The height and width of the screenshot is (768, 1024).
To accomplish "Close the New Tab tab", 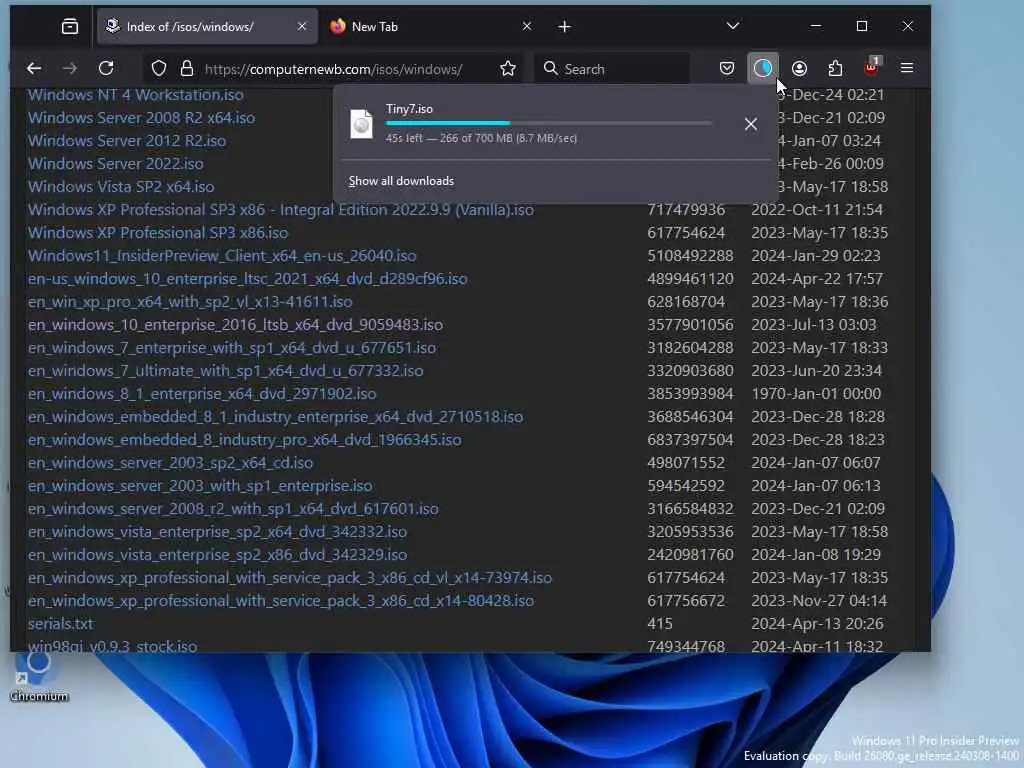I will point(527,26).
